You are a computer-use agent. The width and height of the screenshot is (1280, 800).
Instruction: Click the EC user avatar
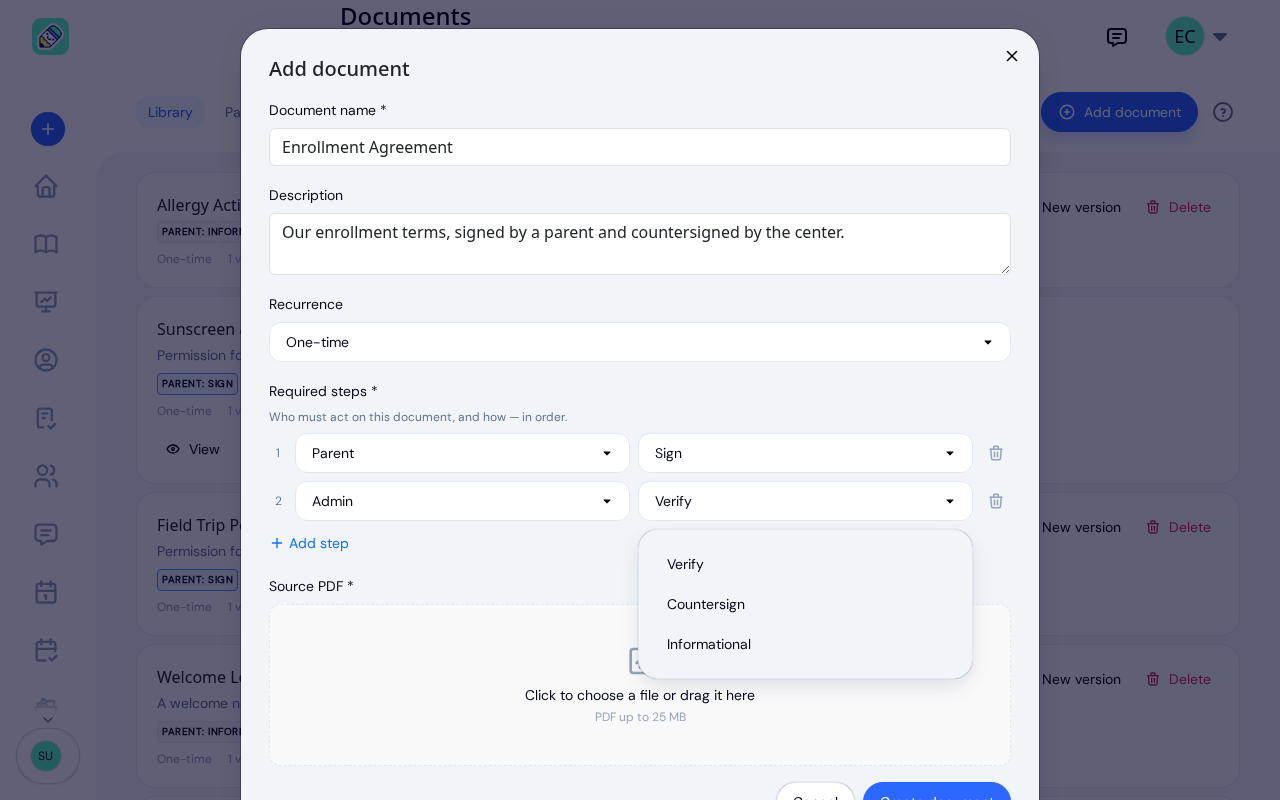pos(1185,37)
